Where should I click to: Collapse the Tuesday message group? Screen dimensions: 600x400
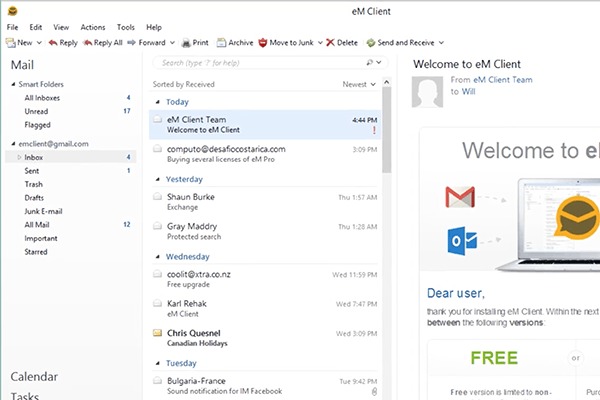click(x=157, y=363)
